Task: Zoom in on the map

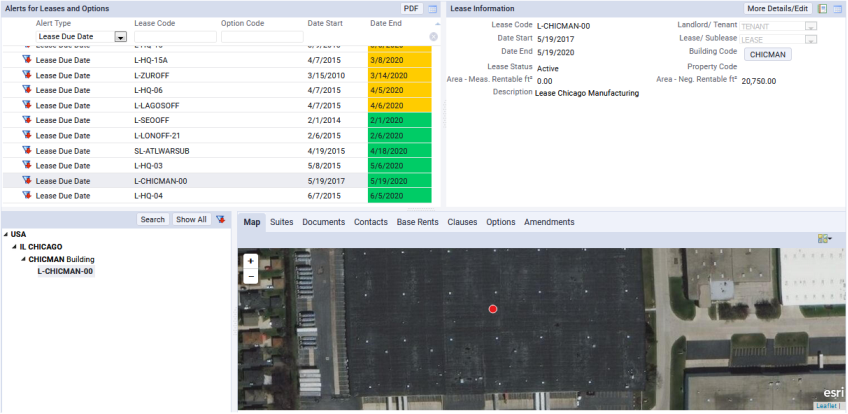Action: pyautogui.click(x=250, y=261)
